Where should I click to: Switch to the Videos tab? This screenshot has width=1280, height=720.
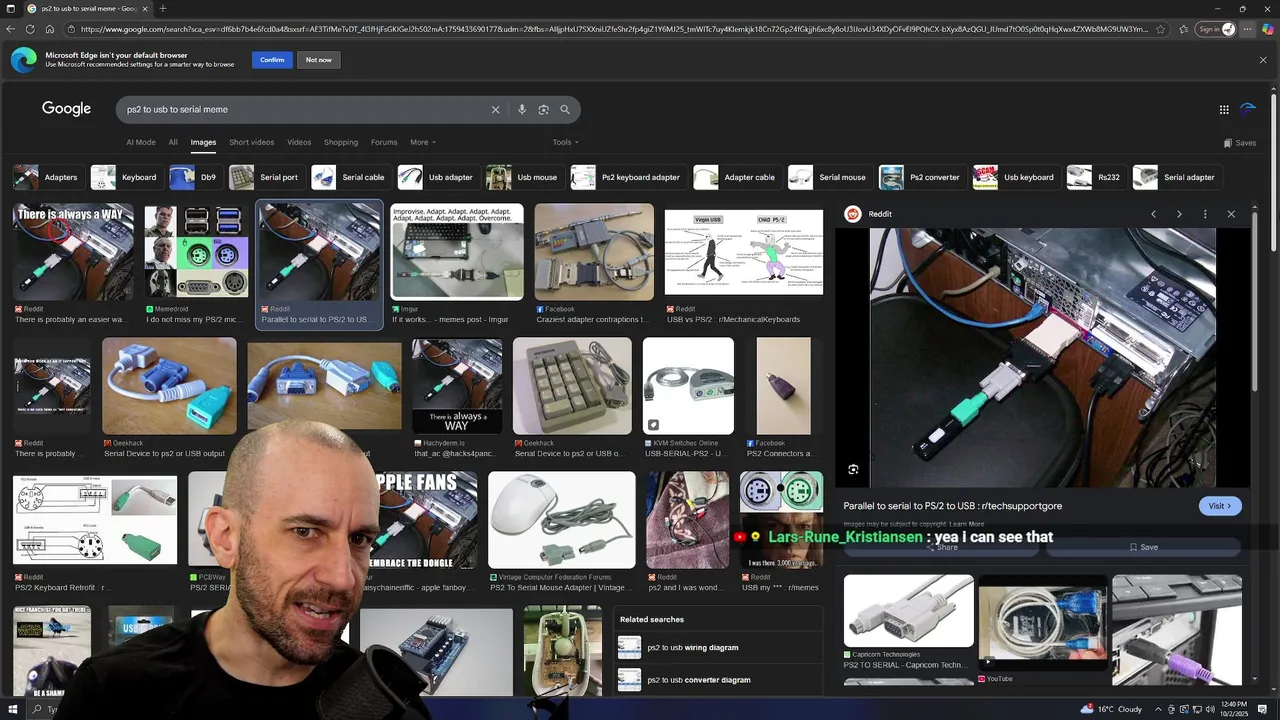click(x=299, y=142)
